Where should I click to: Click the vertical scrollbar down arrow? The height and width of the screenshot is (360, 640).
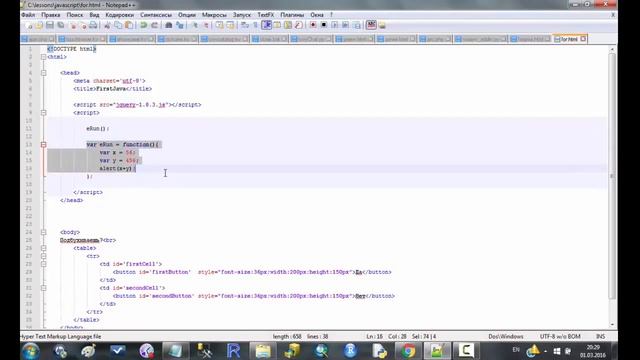612,324
